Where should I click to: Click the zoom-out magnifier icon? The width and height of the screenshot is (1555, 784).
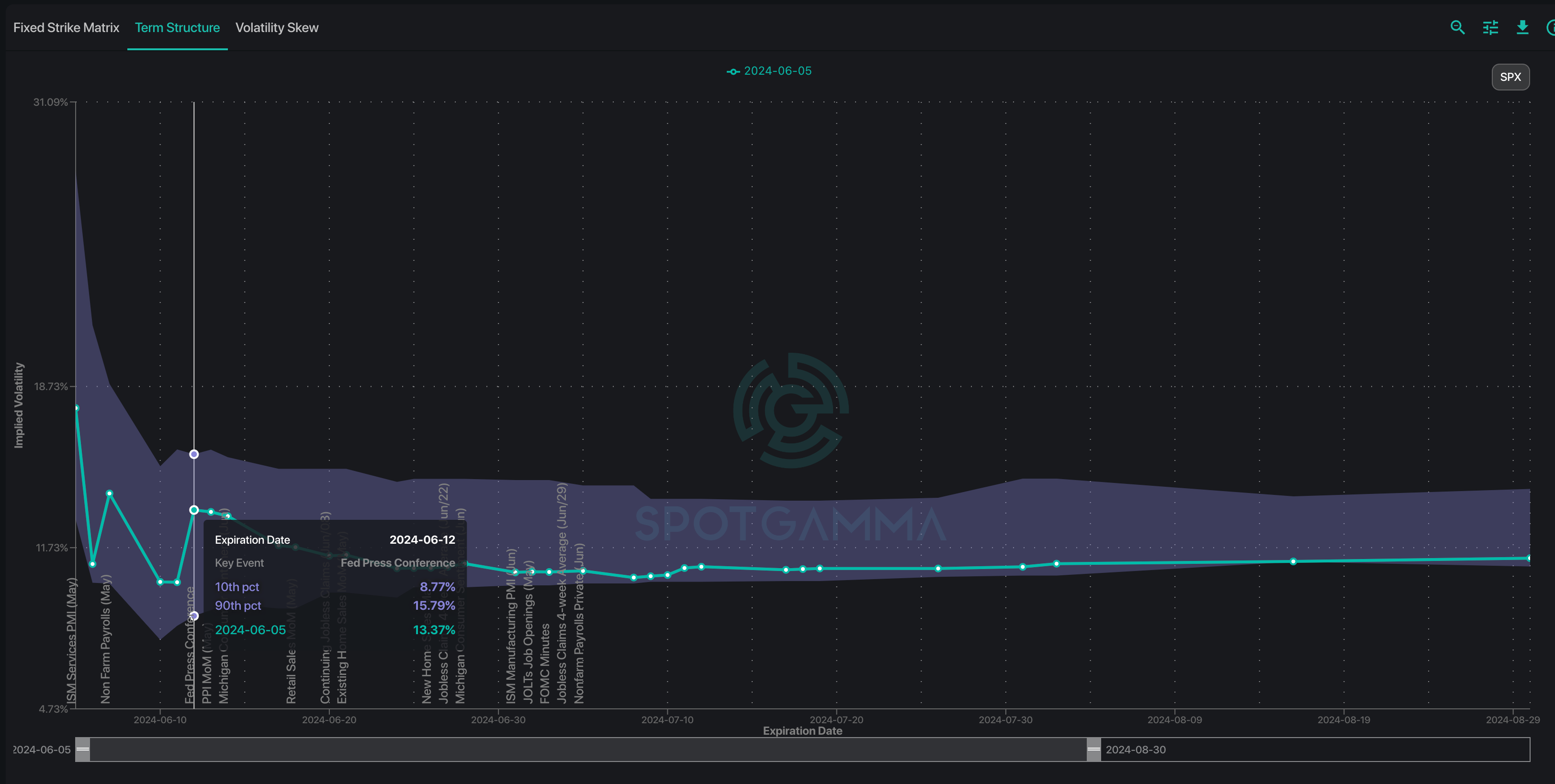tap(1457, 27)
